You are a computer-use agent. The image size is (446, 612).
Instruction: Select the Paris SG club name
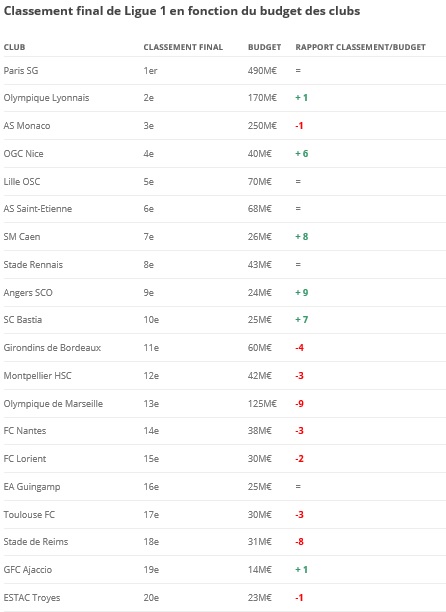point(21,71)
